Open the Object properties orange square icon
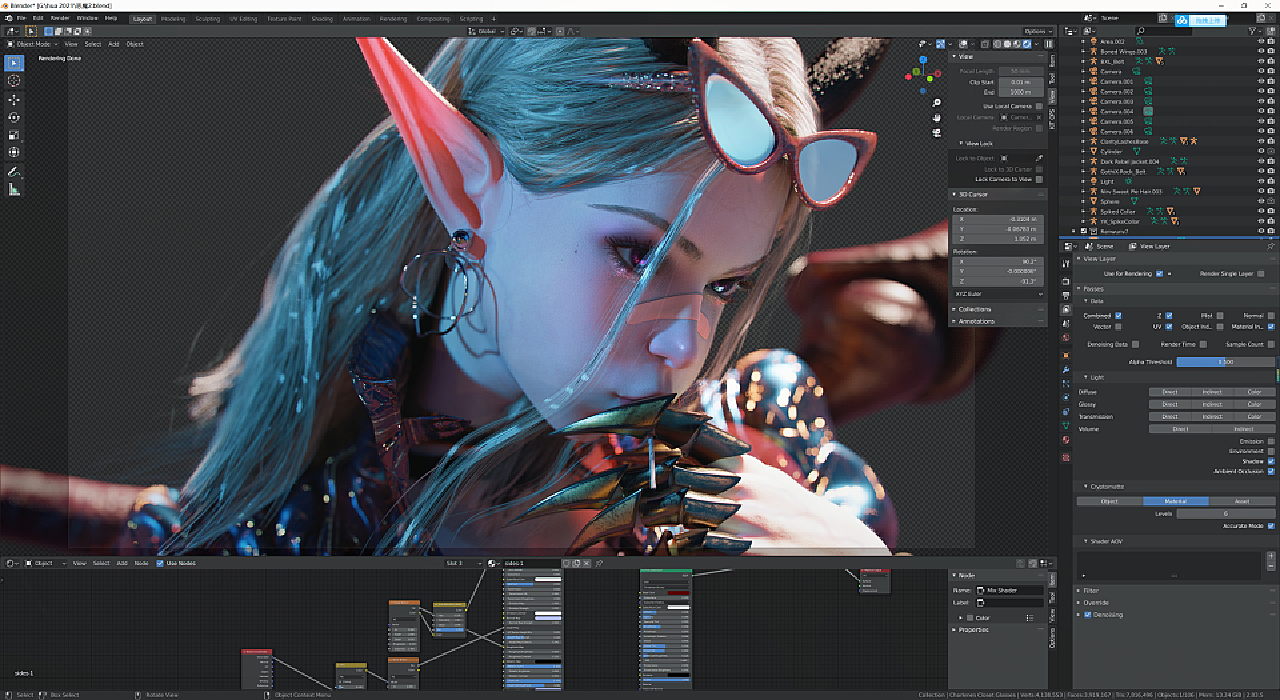Screen dimensions: 1280x700 (x=1066, y=357)
